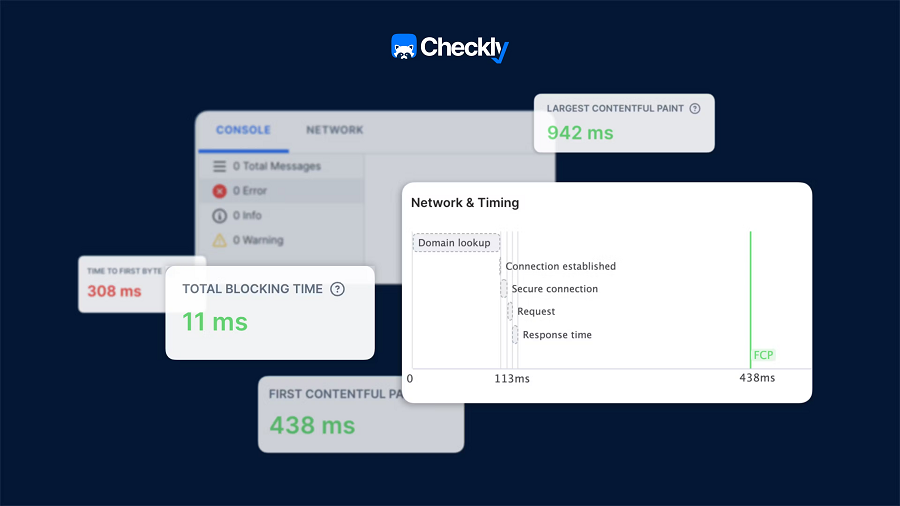The image size is (900, 506).
Task: Click the Response time label
Action: [557, 335]
